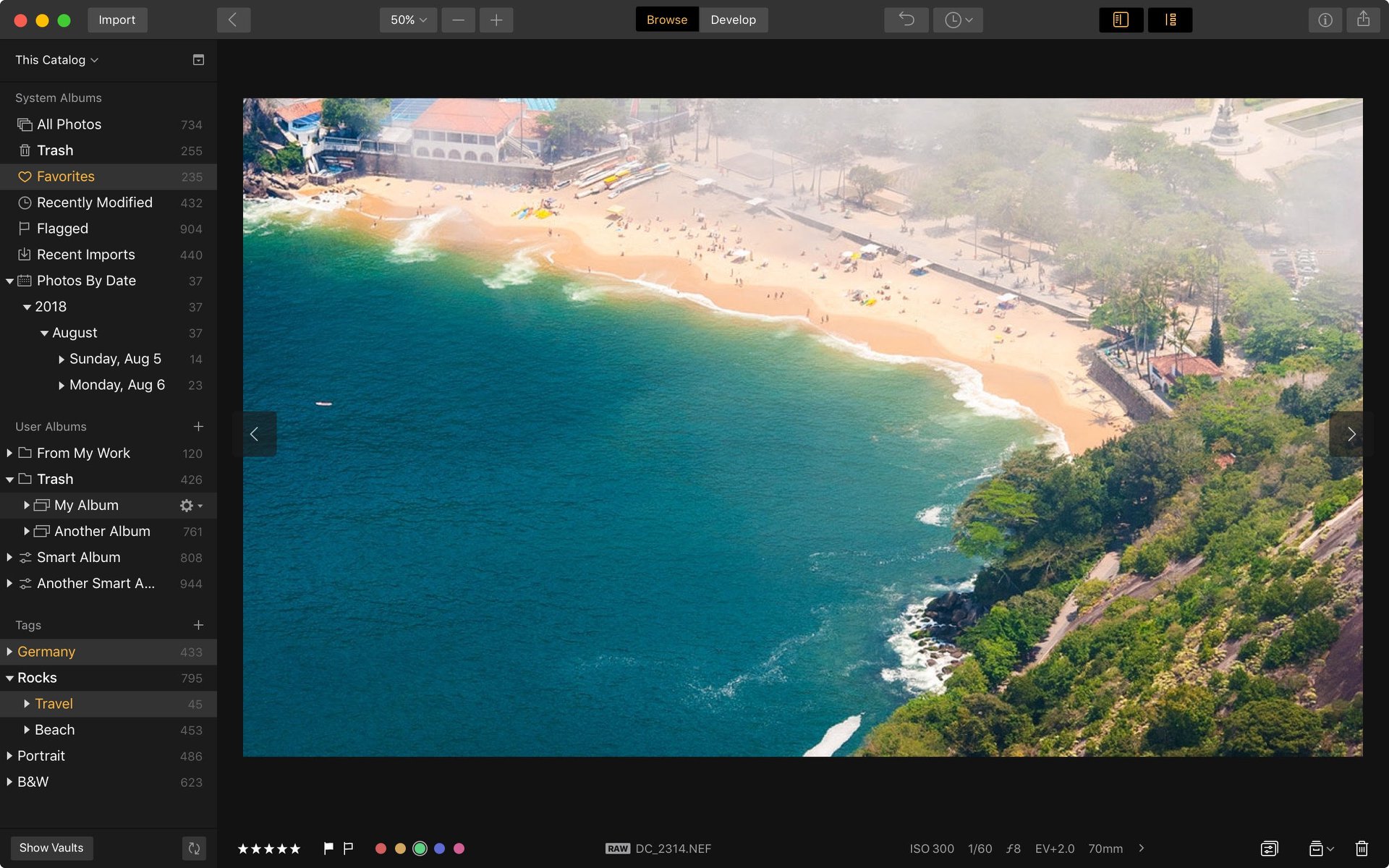Screen dimensions: 1389x868
Task: Go to the next photo arrow
Action: [1351, 434]
